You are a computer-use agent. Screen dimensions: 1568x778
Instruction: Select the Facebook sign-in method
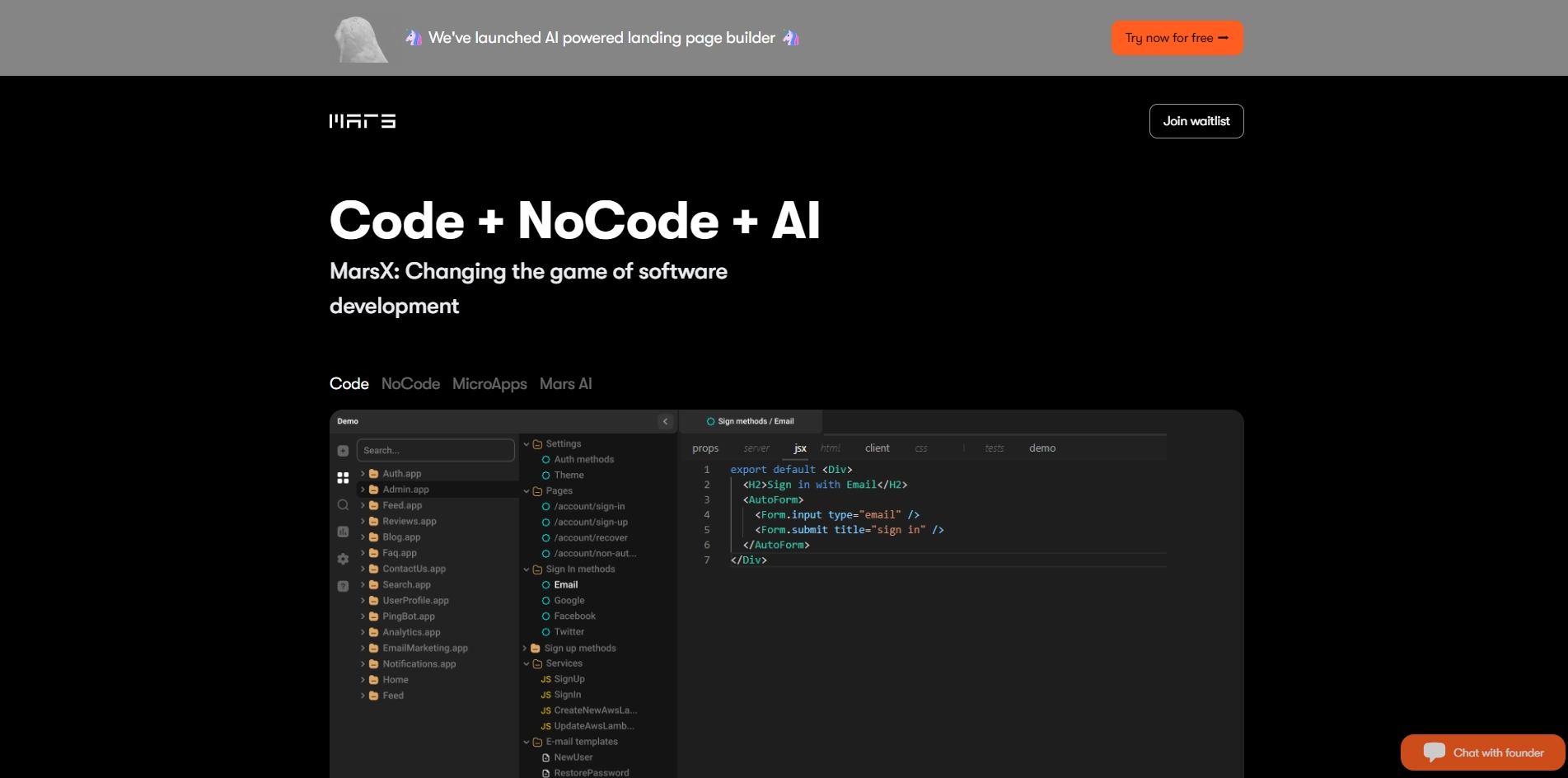tap(575, 616)
